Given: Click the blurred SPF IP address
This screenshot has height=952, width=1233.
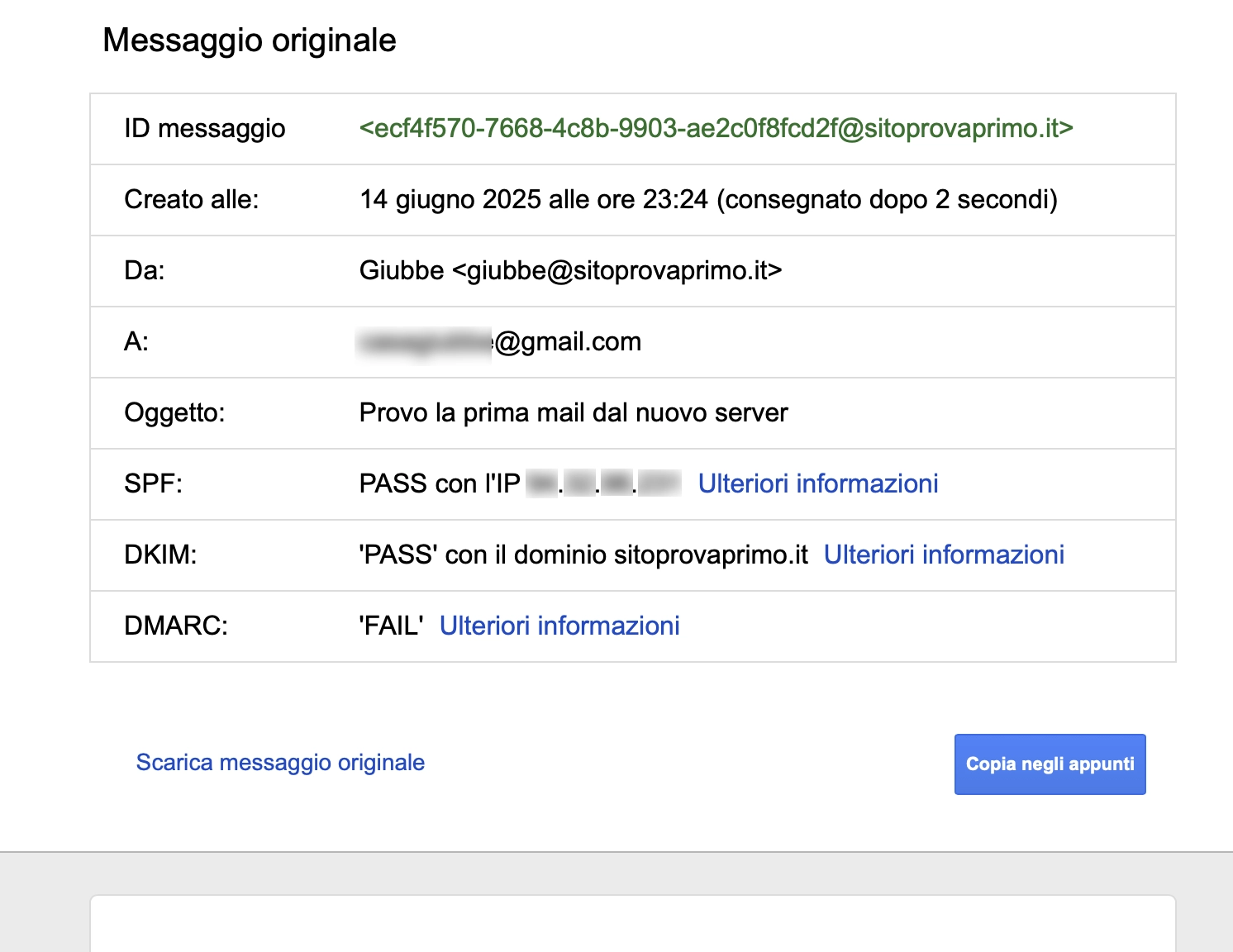Looking at the screenshot, I should click(x=603, y=483).
